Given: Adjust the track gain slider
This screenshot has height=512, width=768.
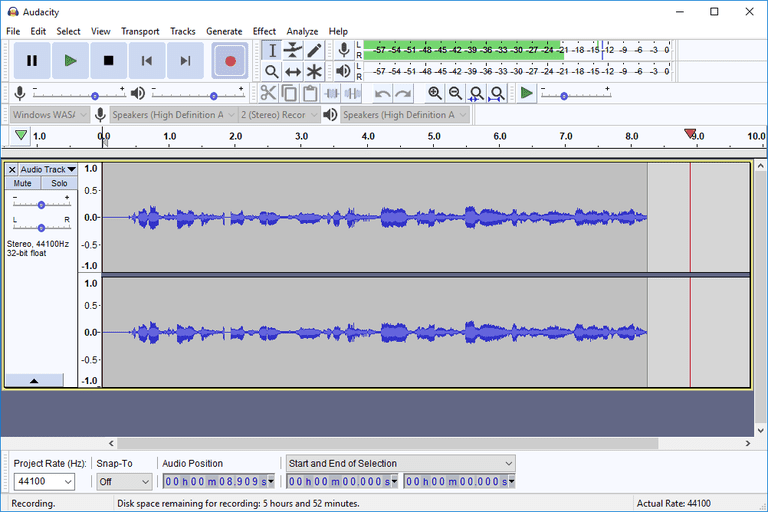Looking at the screenshot, I should coord(42,205).
